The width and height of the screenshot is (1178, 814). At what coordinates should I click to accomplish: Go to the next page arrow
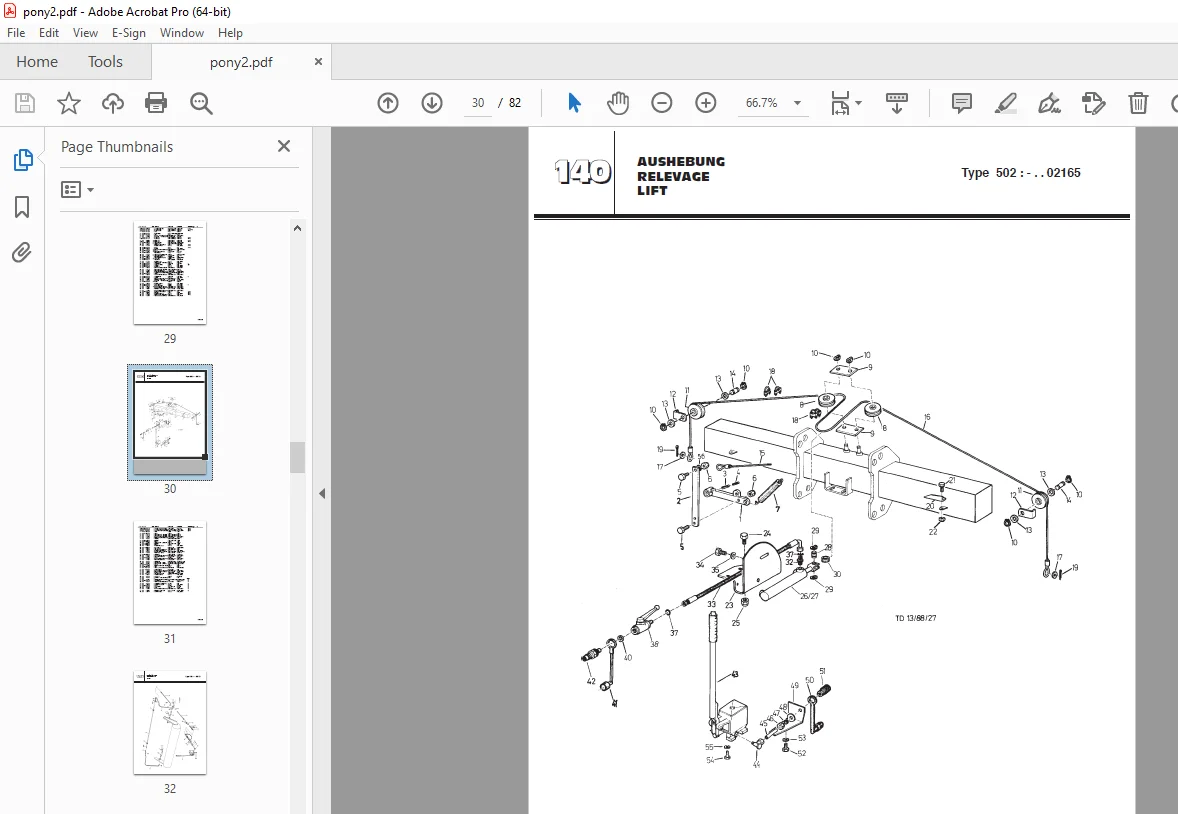[432, 103]
